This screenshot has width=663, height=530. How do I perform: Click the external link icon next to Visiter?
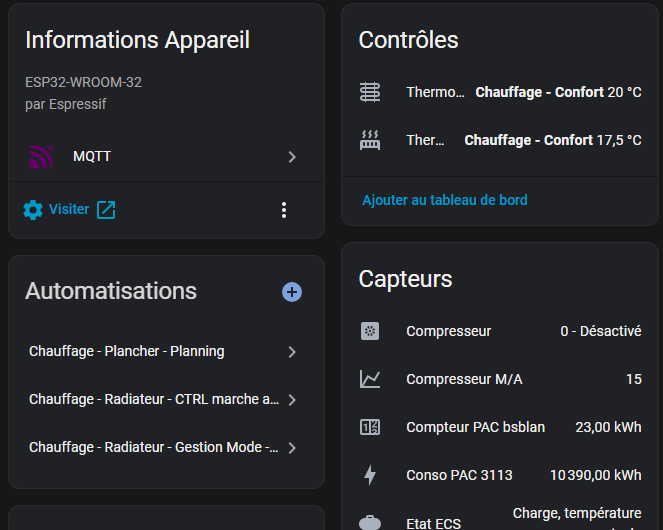pyautogui.click(x=106, y=210)
